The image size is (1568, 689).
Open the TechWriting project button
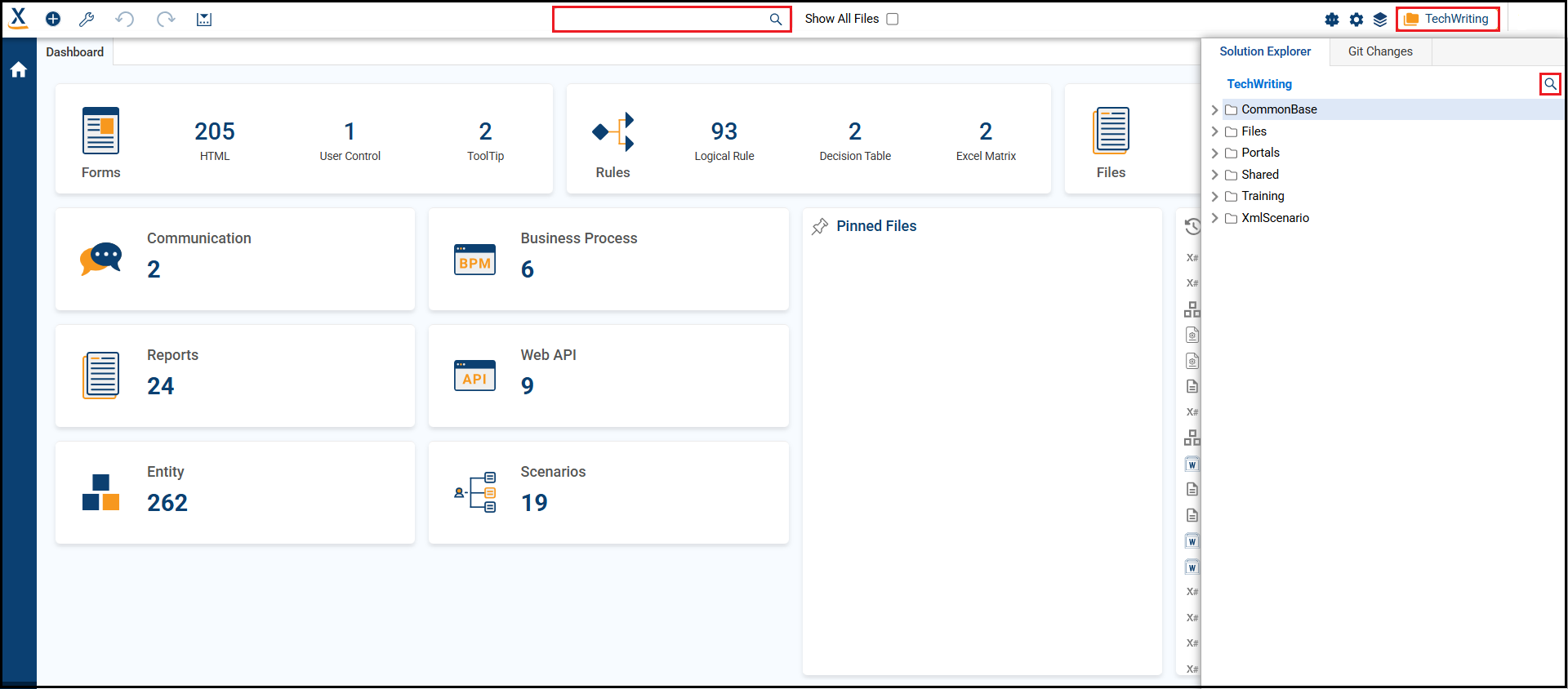point(1447,19)
